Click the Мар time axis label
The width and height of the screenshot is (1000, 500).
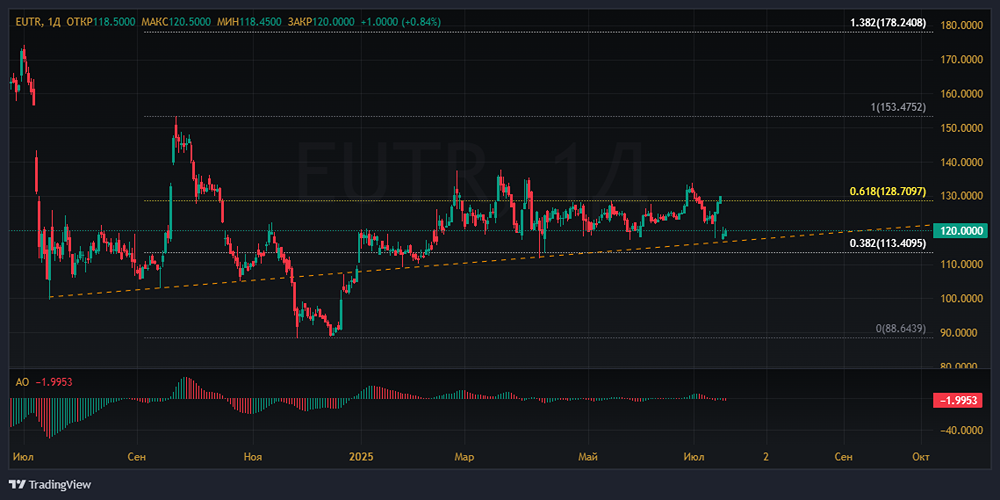point(464,457)
